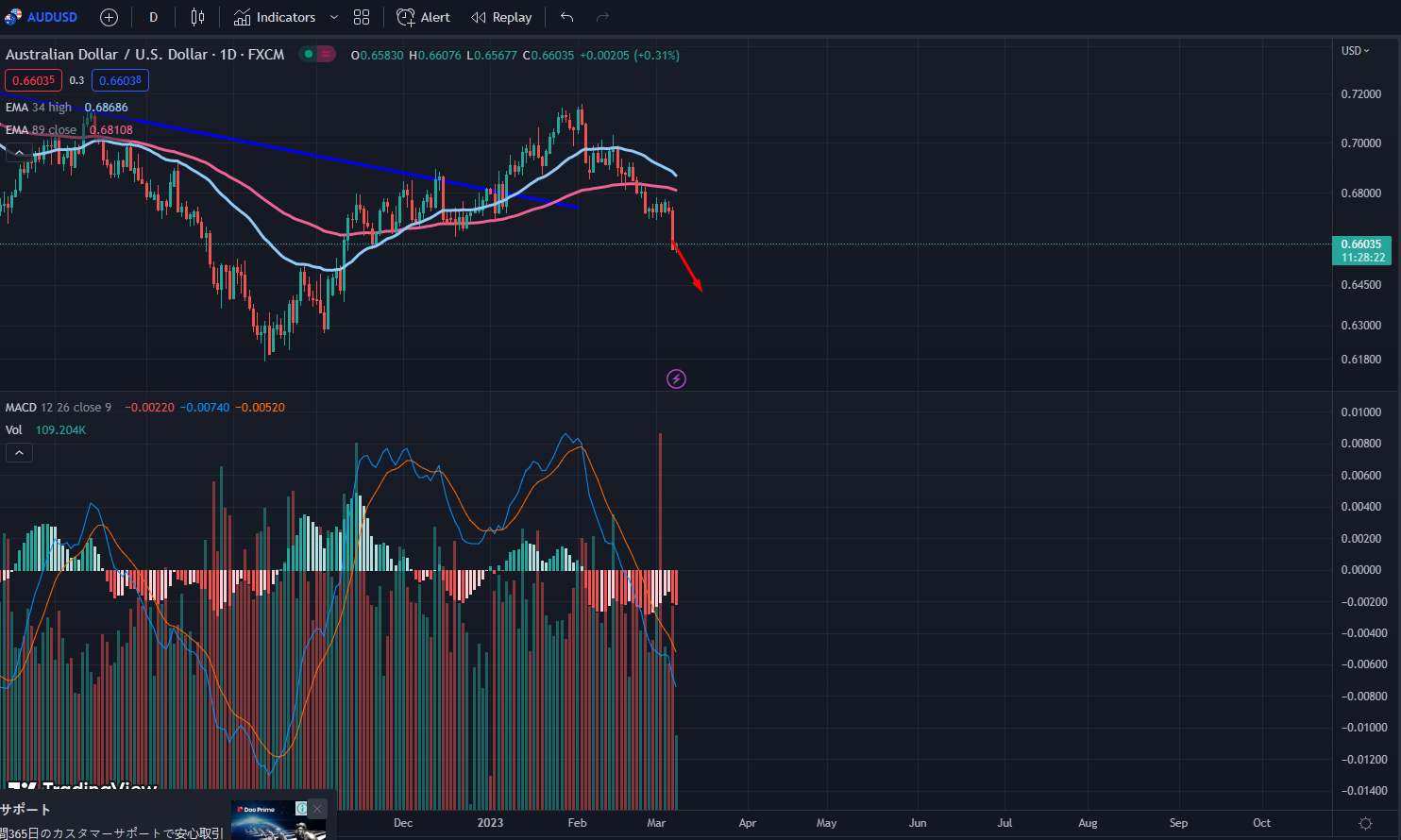Click the red Sell 0.66035 button
Image resolution: width=1401 pixels, height=840 pixels.
[x=33, y=80]
